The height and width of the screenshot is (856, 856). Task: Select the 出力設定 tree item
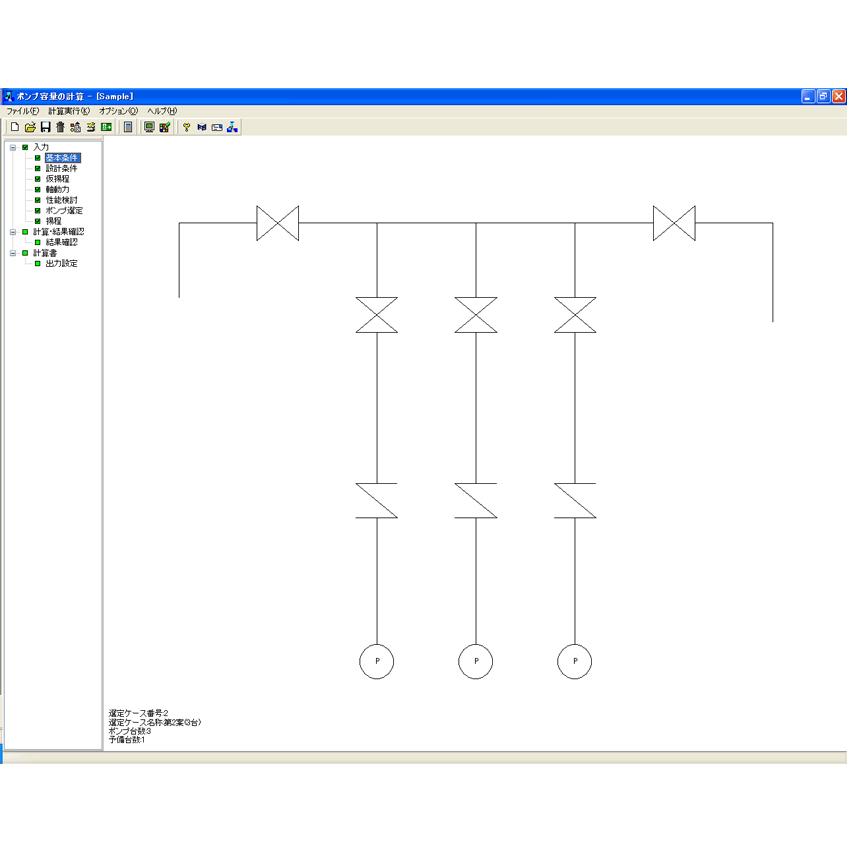click(x=62, y=264)
